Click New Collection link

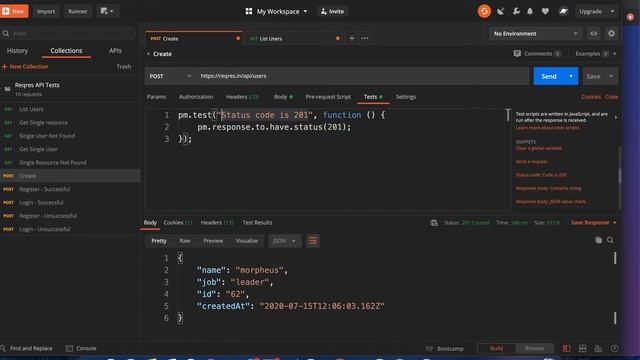[x=25, y=66]
